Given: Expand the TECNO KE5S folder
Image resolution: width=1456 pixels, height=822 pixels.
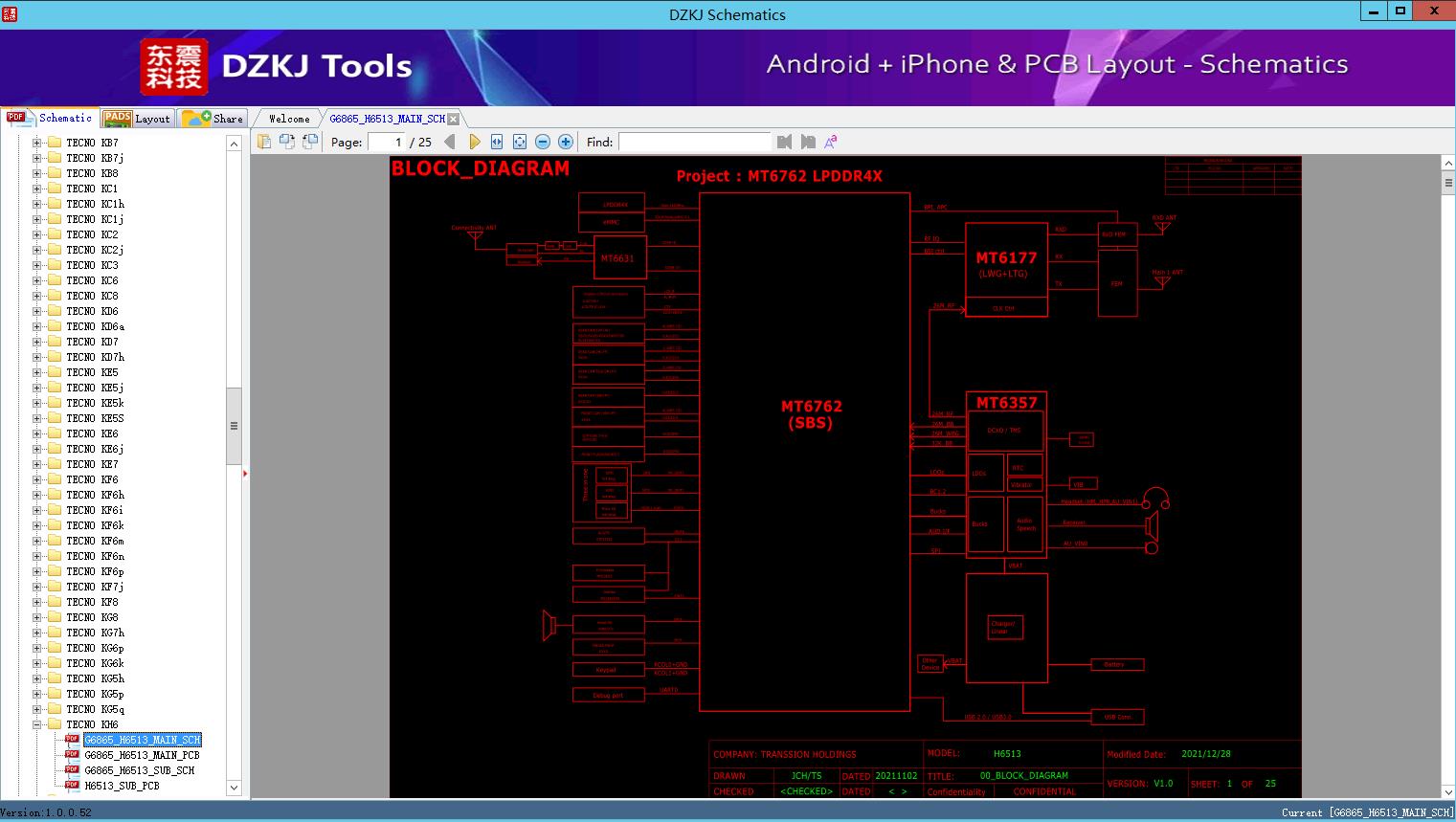Looking at the screenshot, I should pyautogui.click(x=37, y=418).
